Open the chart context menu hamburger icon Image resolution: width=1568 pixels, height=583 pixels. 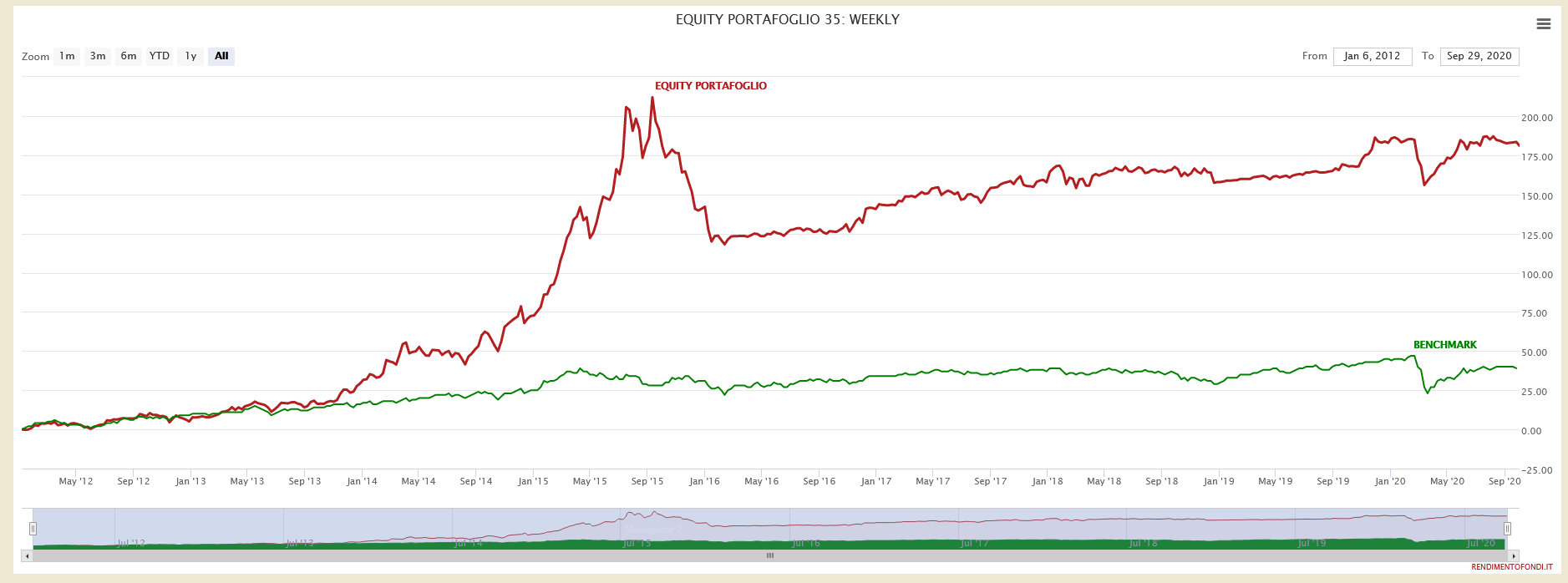1543,24
